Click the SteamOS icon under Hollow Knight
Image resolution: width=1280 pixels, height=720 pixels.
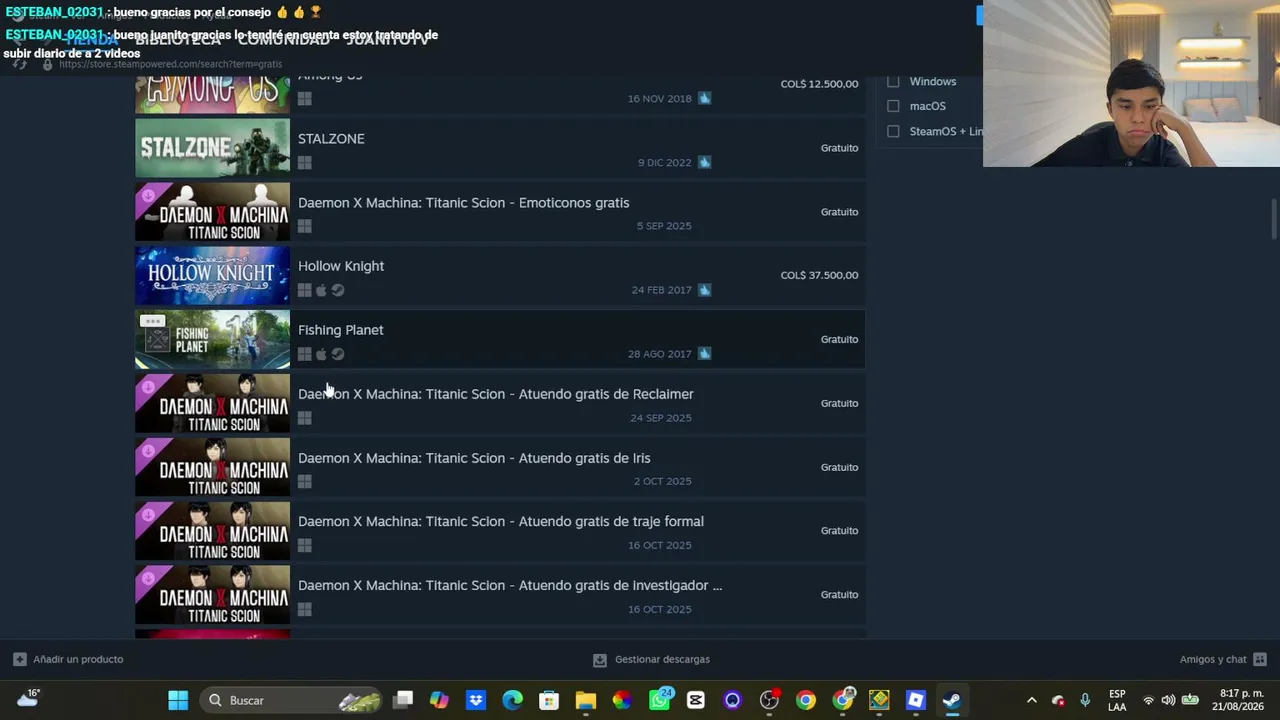338,290
